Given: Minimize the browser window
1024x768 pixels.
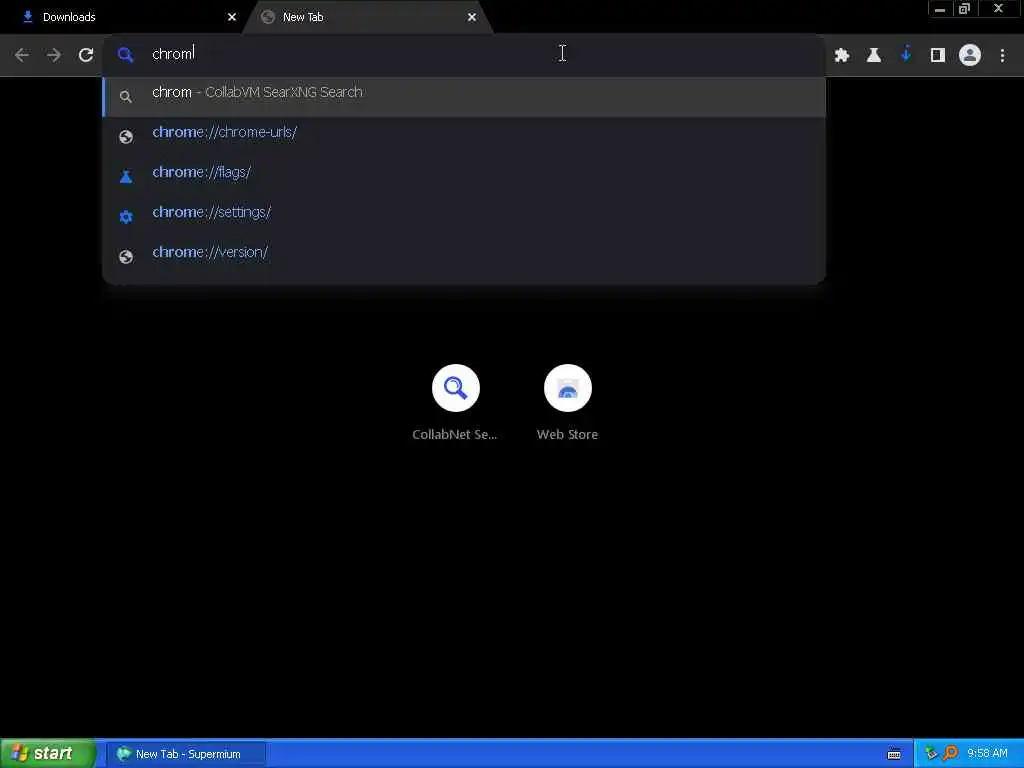Looking at the screenshot, I should click(x=940, y=9).
